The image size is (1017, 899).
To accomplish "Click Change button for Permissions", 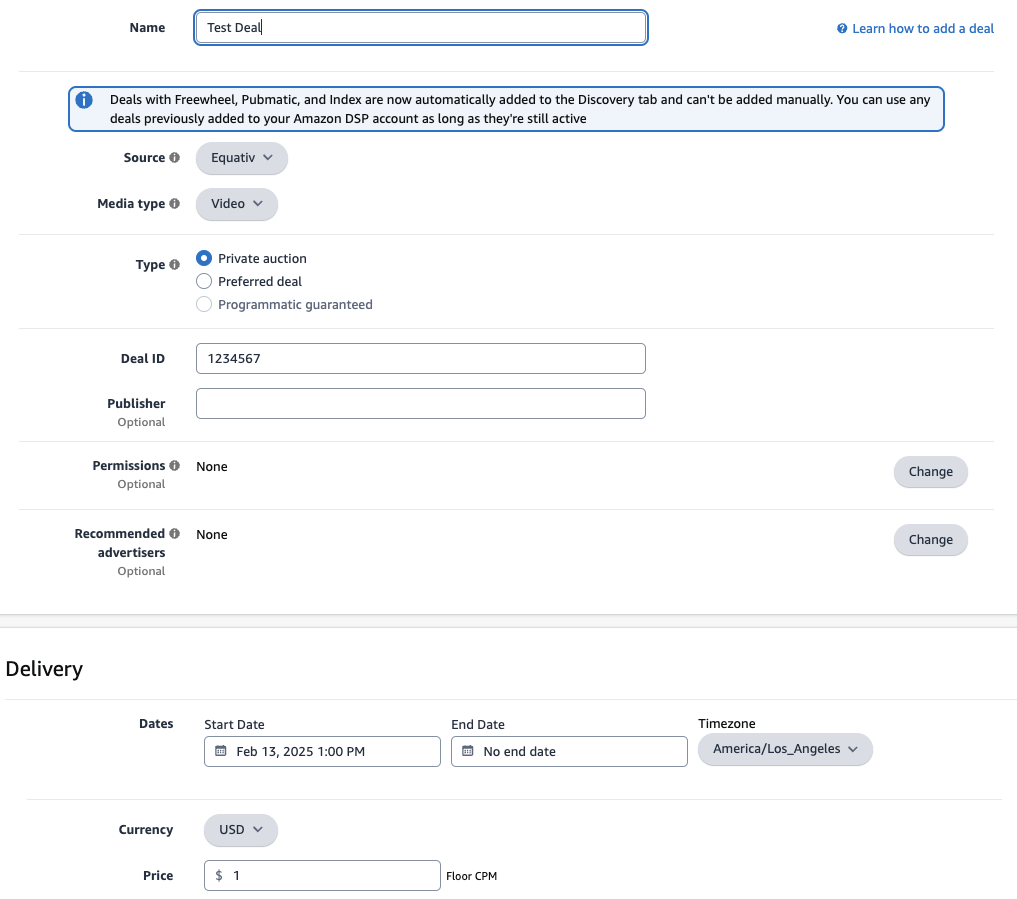I will (930, 472).
